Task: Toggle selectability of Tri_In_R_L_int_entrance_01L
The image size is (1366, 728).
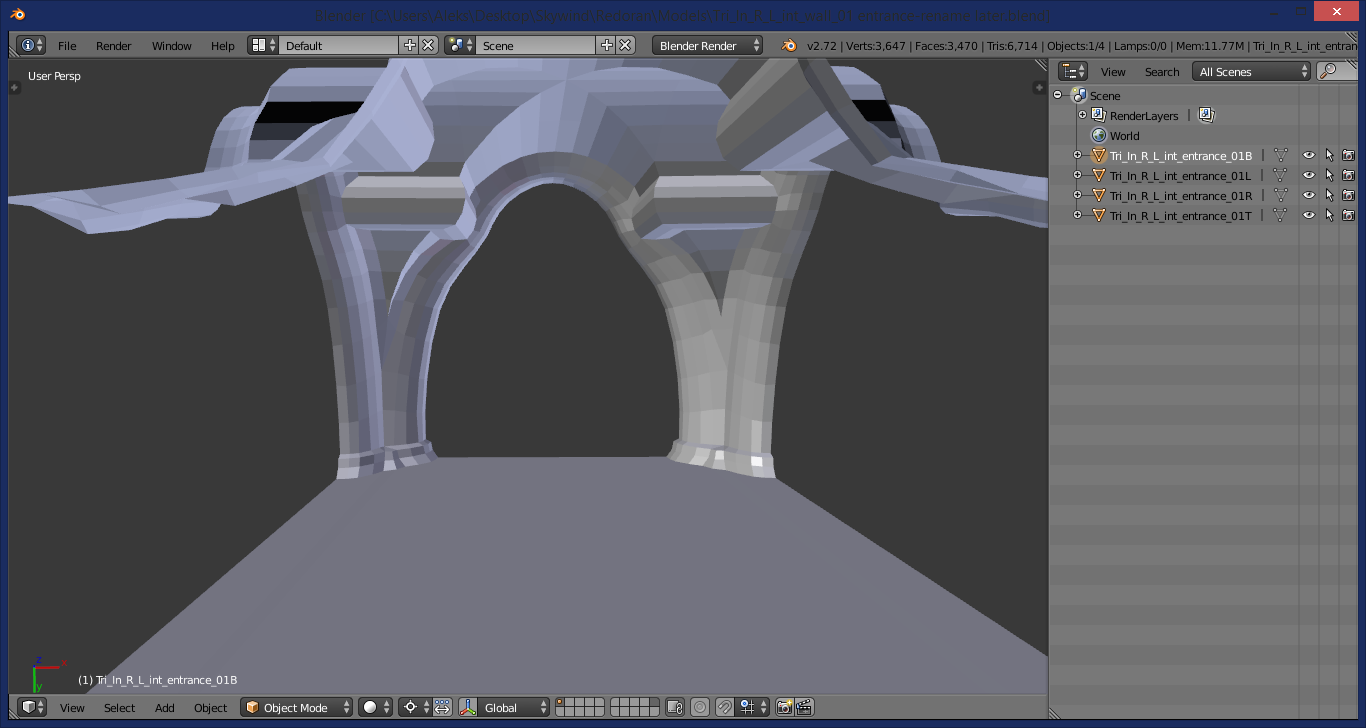Action: [x=1329, y=175]
